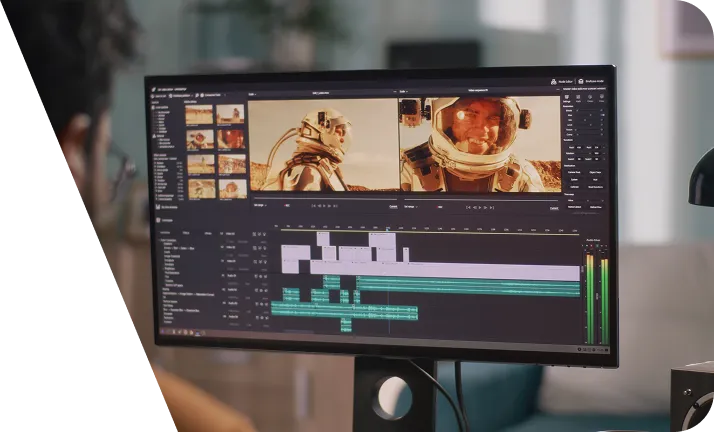Select the third Inspector tab icon
The height and width of the screenshot is (432, 714).
click(590, 97)
